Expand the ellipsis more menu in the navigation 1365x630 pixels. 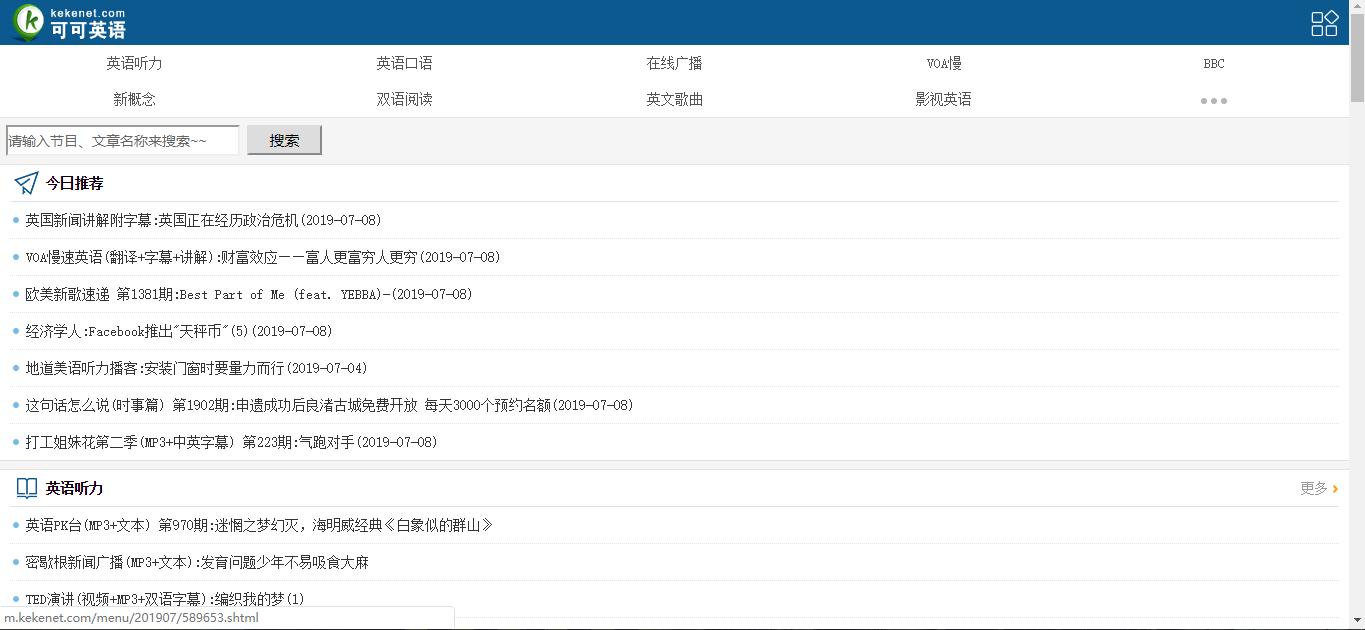1213,99
